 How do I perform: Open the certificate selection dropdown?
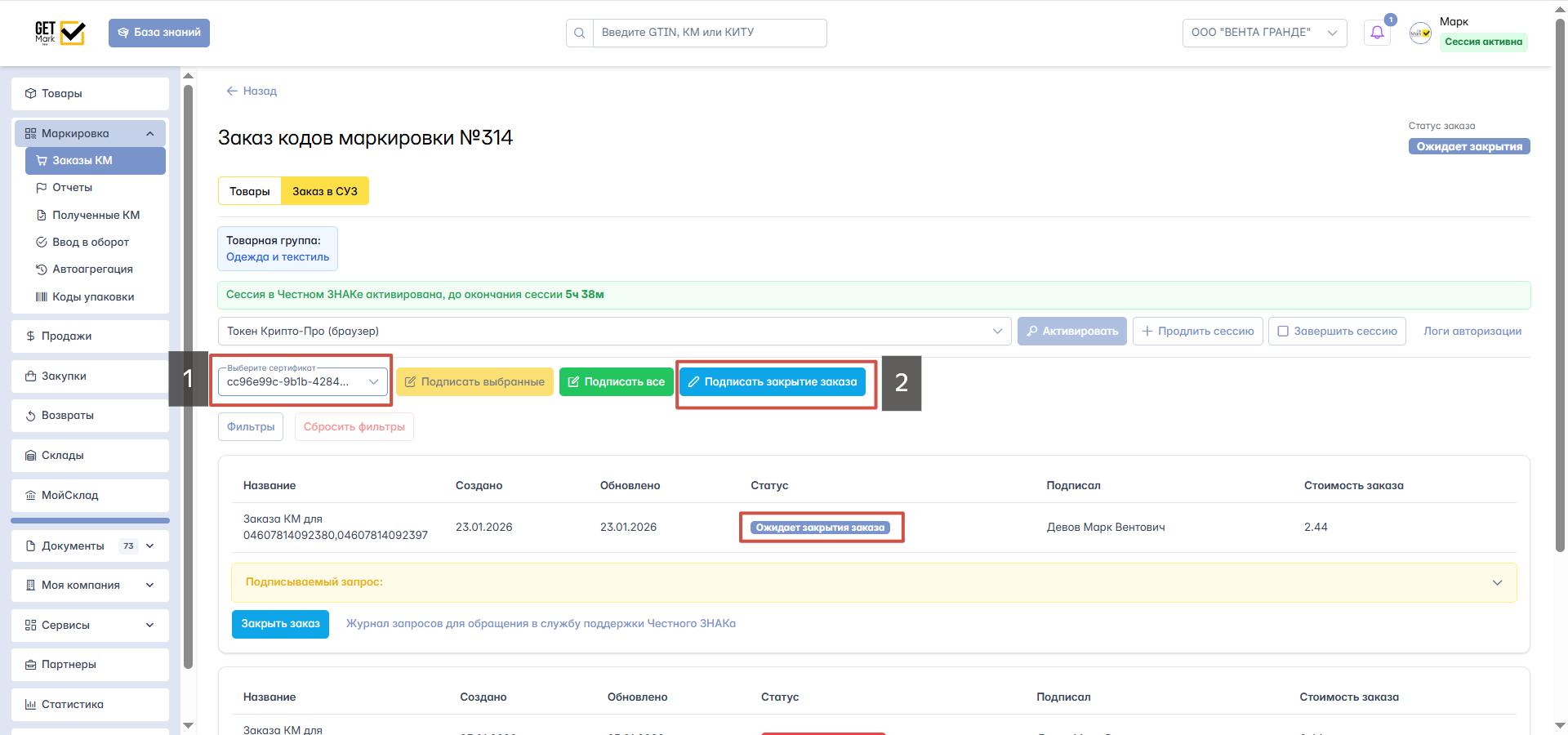(303, 382)
